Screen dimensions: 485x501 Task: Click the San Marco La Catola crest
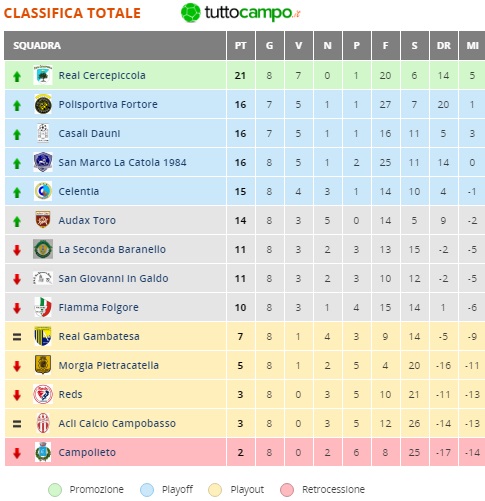(x=43, y=162)
